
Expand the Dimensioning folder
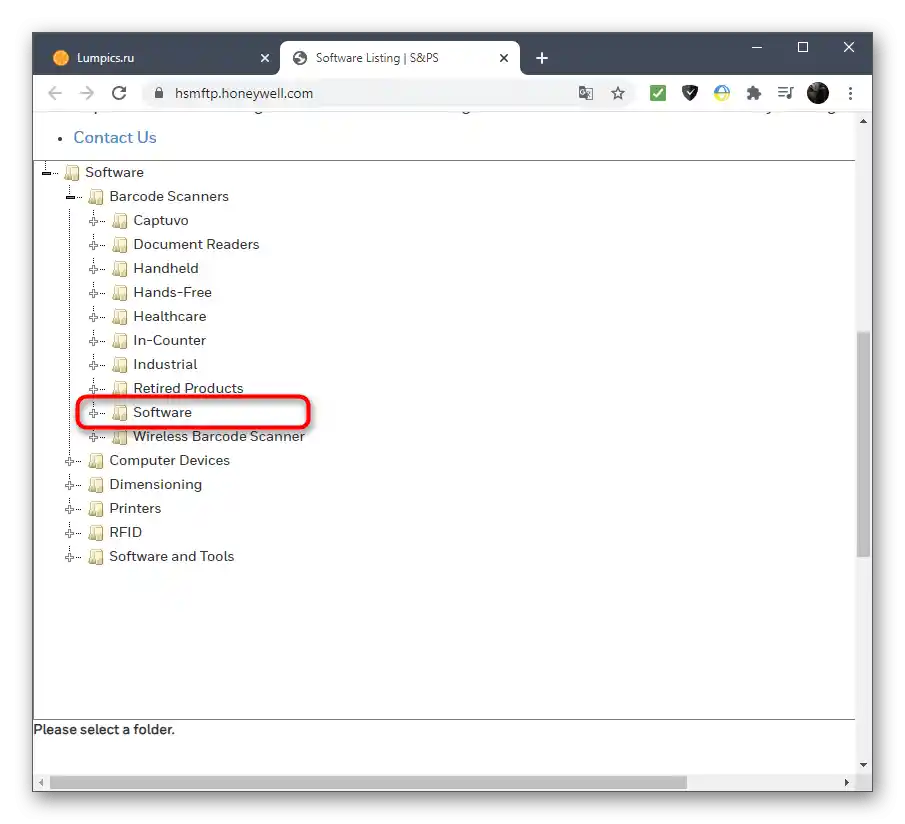(70, 485)
